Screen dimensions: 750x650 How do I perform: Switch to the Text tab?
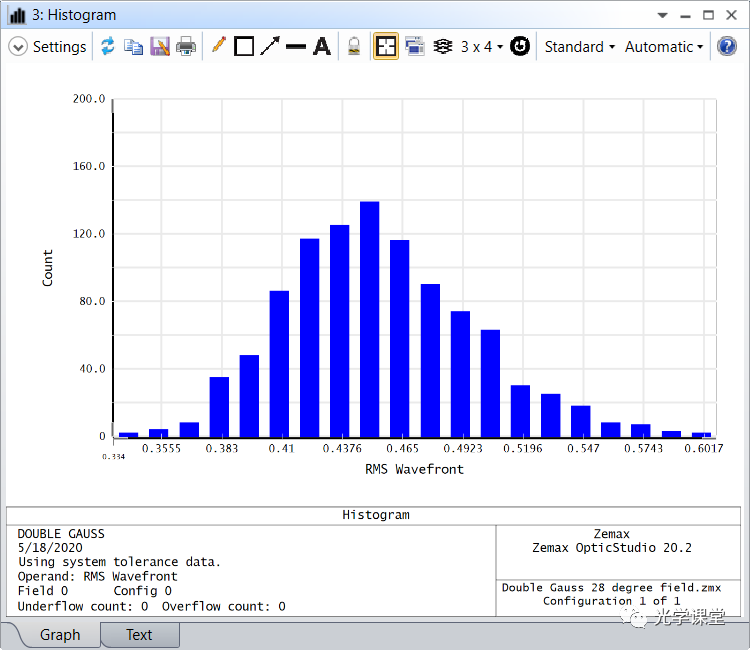(139, 634)
